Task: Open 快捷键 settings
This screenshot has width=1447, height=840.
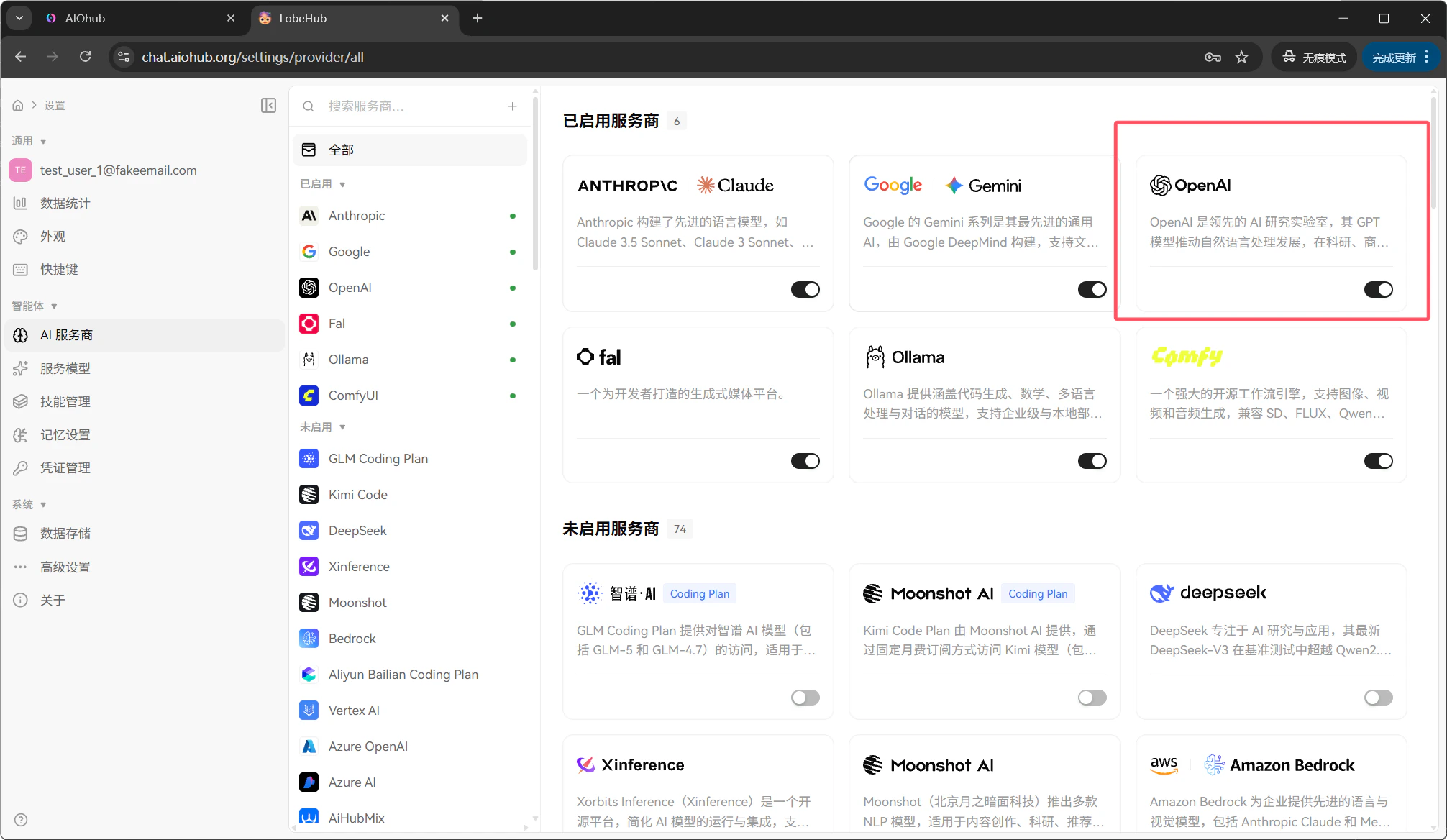Action: click(144, 270)
